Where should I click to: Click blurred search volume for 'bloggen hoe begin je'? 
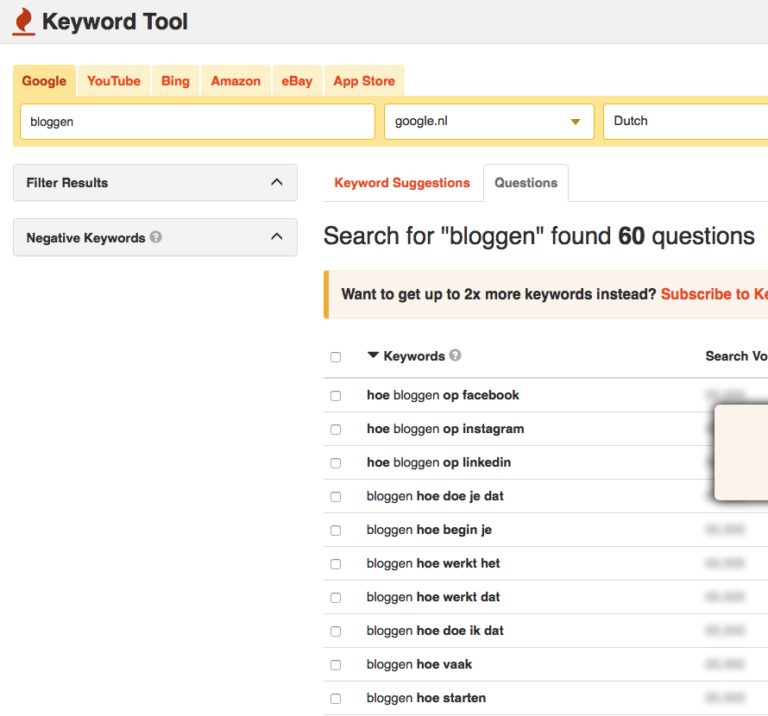(725, 529)
